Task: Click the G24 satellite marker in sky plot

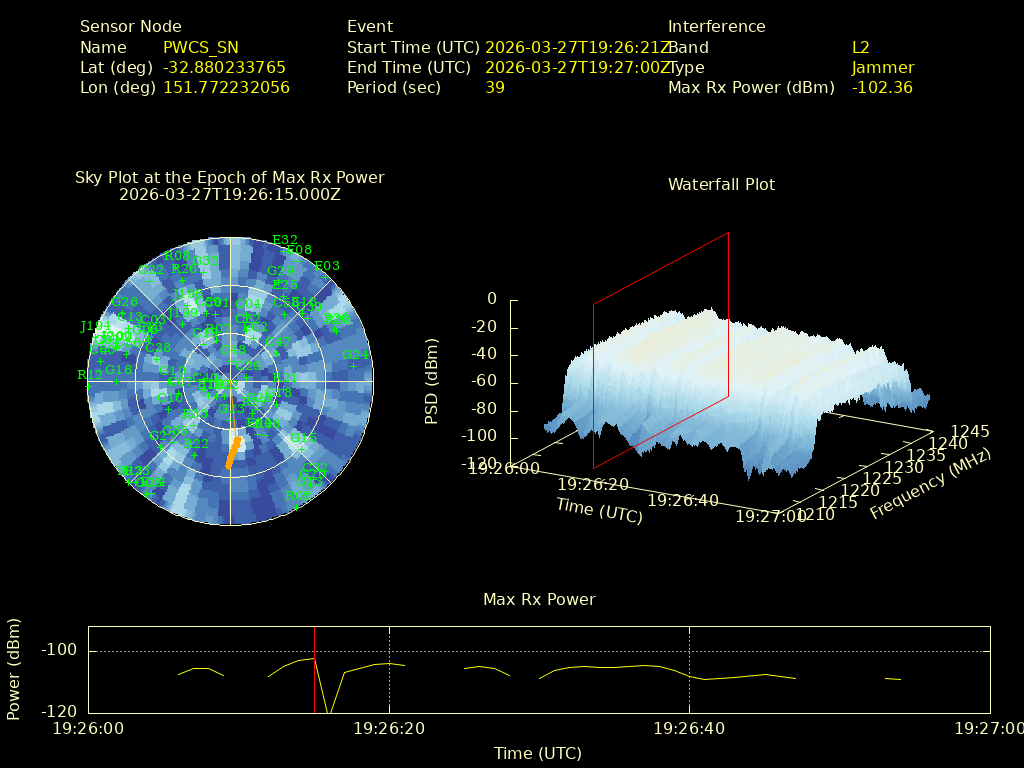Action: (353, 366)
